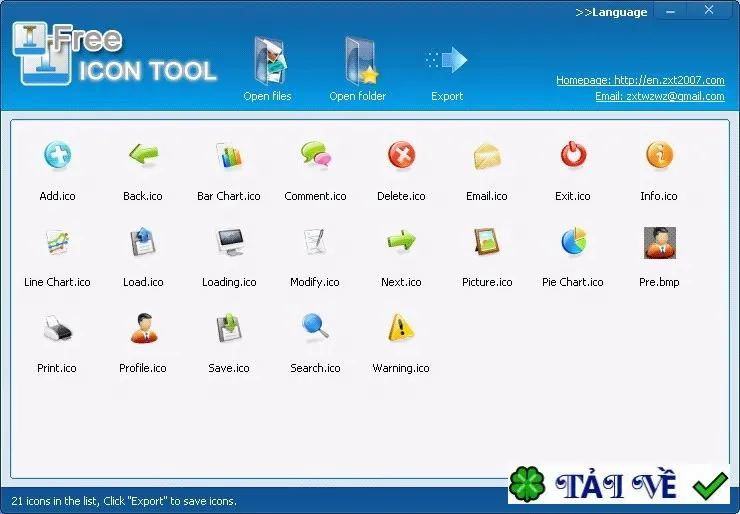This screenshot has width=740, height=514.
Task: Click the "Pre.bmp" file name label
Action: pos(659,282)
